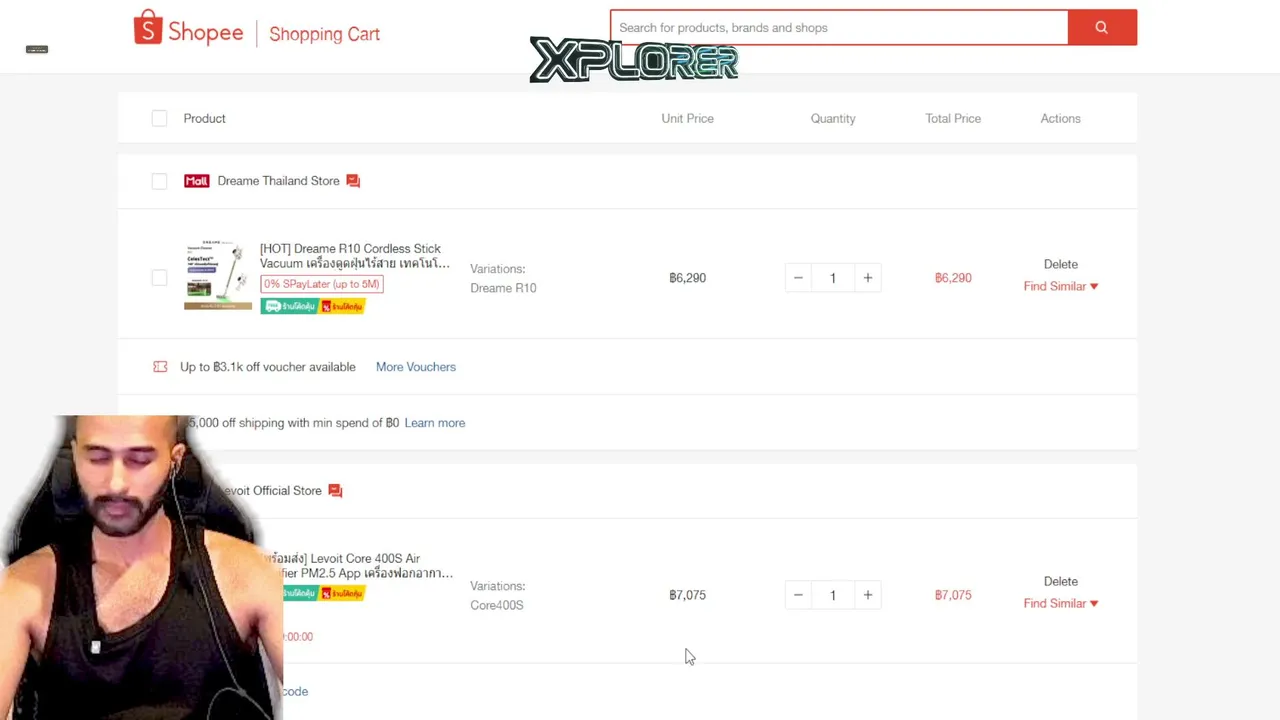Click Learn more about shipping discount
The height and width of the screenshot is (720, 1280).
(435, 423)
